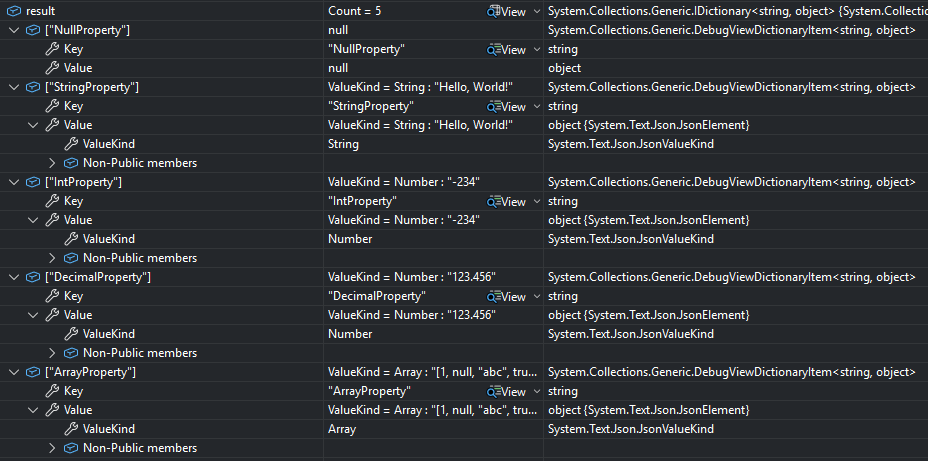Click wrench icon of Key under IntProperty
The height and width of the screenshot is (461, 928).
click(x=53, y=201)
